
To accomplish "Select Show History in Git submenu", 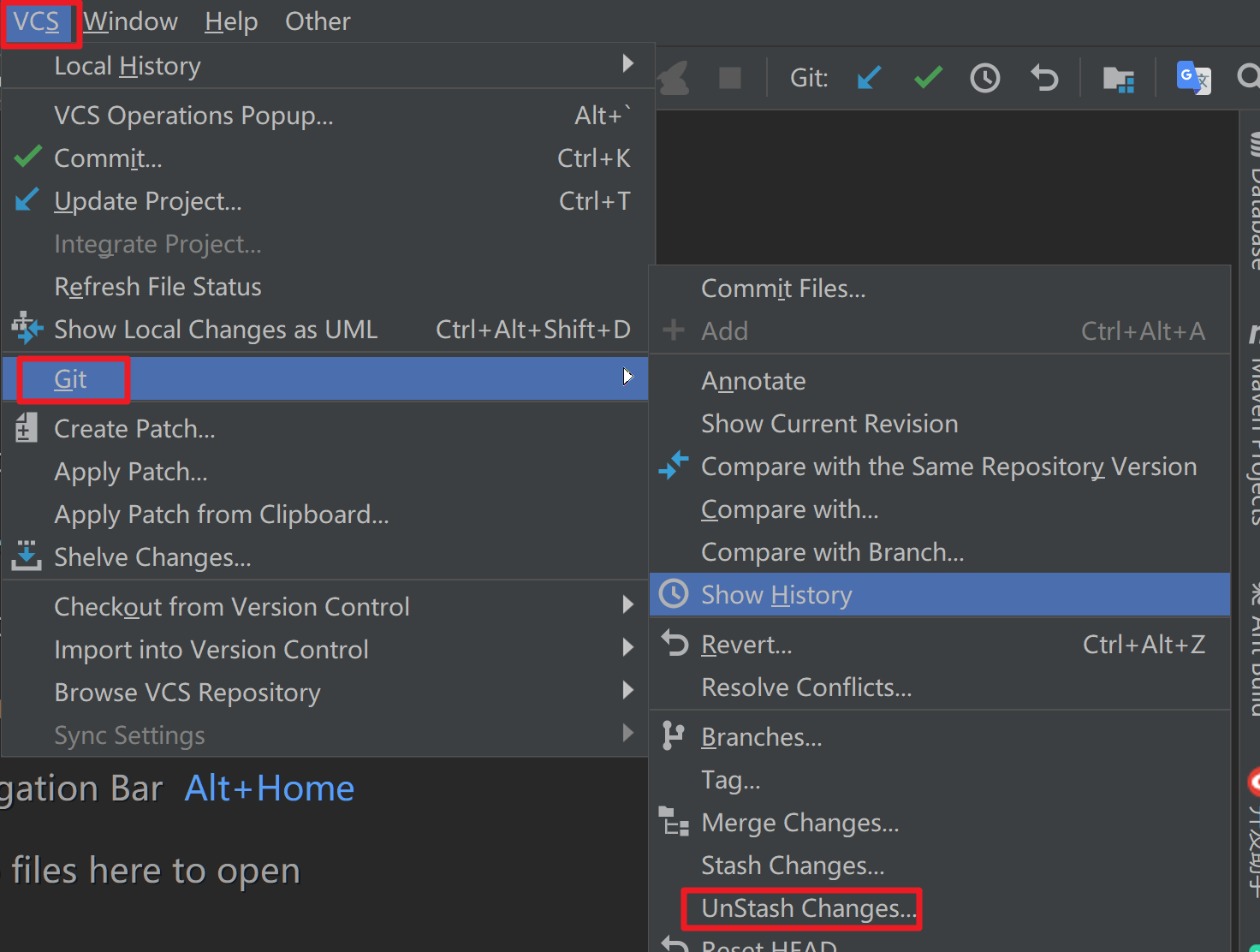I will click(940, 595).
